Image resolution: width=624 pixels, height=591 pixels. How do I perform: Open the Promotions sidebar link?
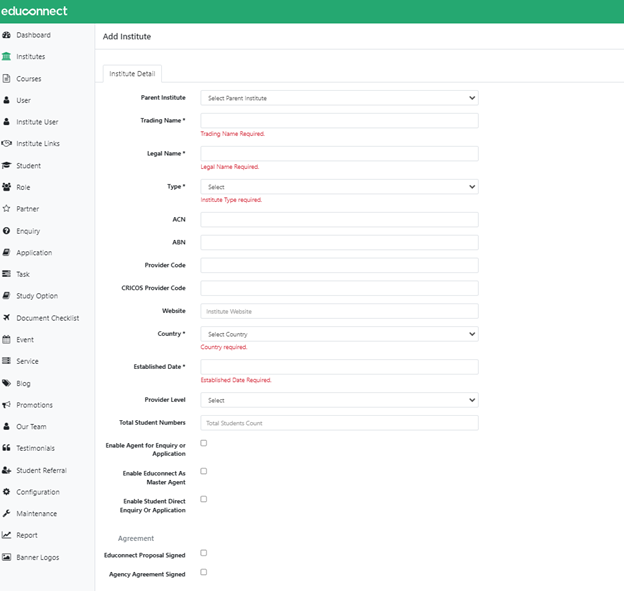coord(34,405)
